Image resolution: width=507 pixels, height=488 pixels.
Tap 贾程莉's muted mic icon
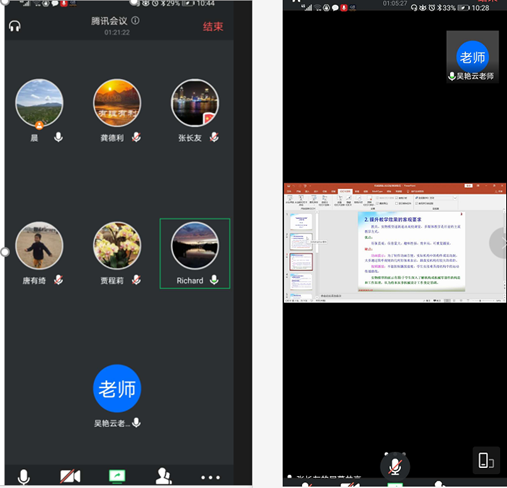click(136, 280)
